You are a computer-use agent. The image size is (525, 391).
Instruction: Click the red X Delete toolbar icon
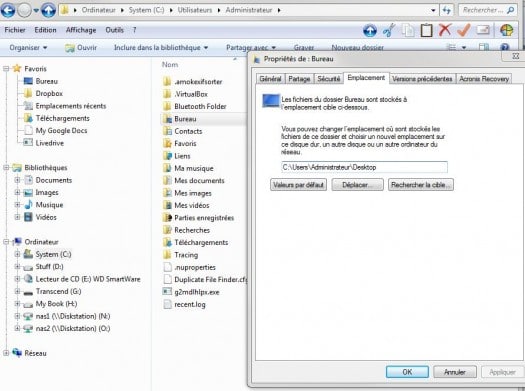tap(445, 30)
